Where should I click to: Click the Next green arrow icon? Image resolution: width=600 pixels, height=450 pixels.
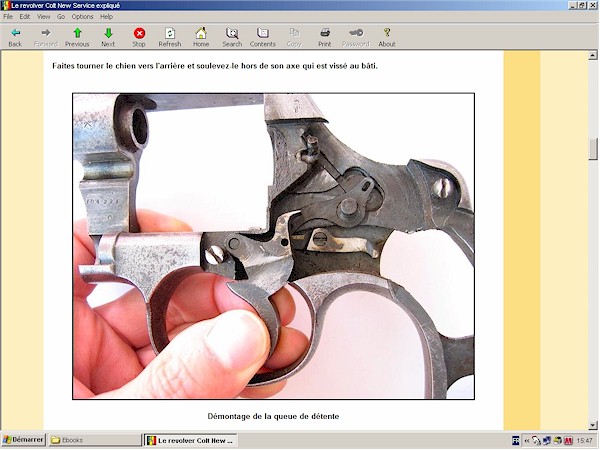[x=108, y=33]
